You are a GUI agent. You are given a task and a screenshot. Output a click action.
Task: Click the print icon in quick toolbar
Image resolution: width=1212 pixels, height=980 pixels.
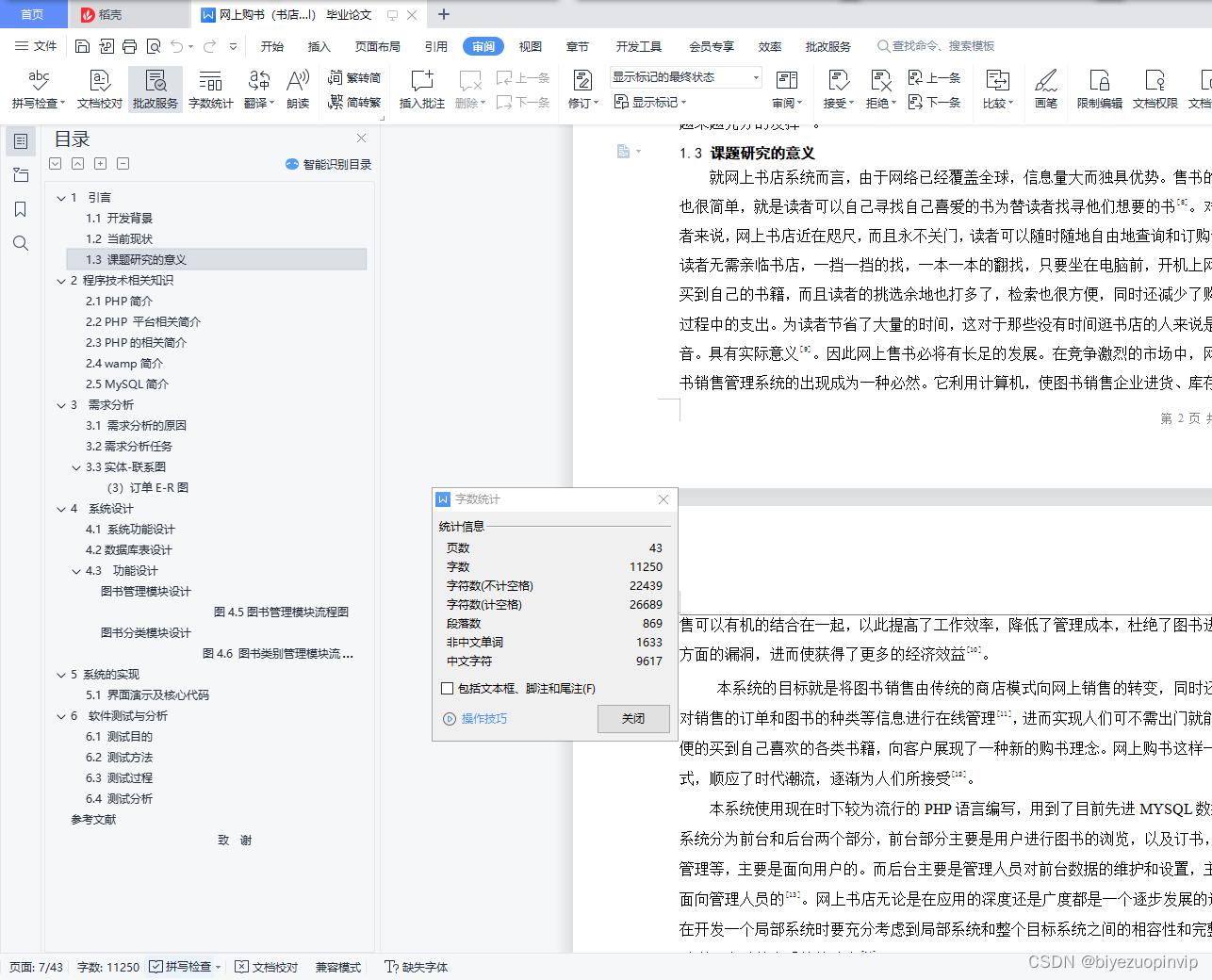pos(130,46)
